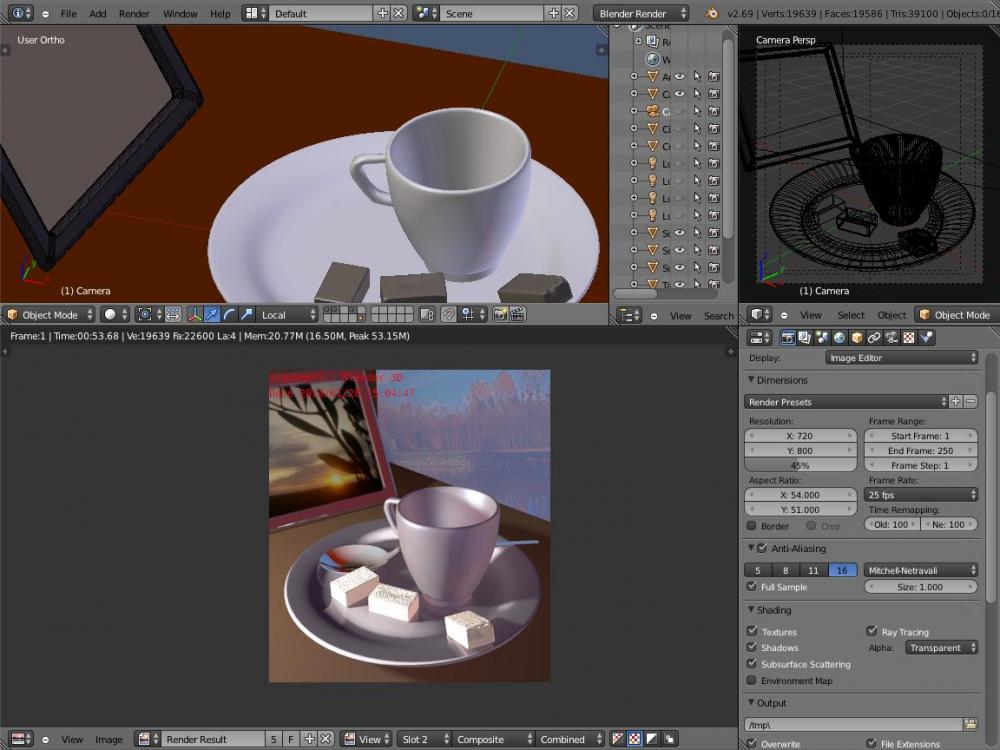1000x750 pixels.
Task: Click the output folder browse icon
Action: [x=970, y=724]
